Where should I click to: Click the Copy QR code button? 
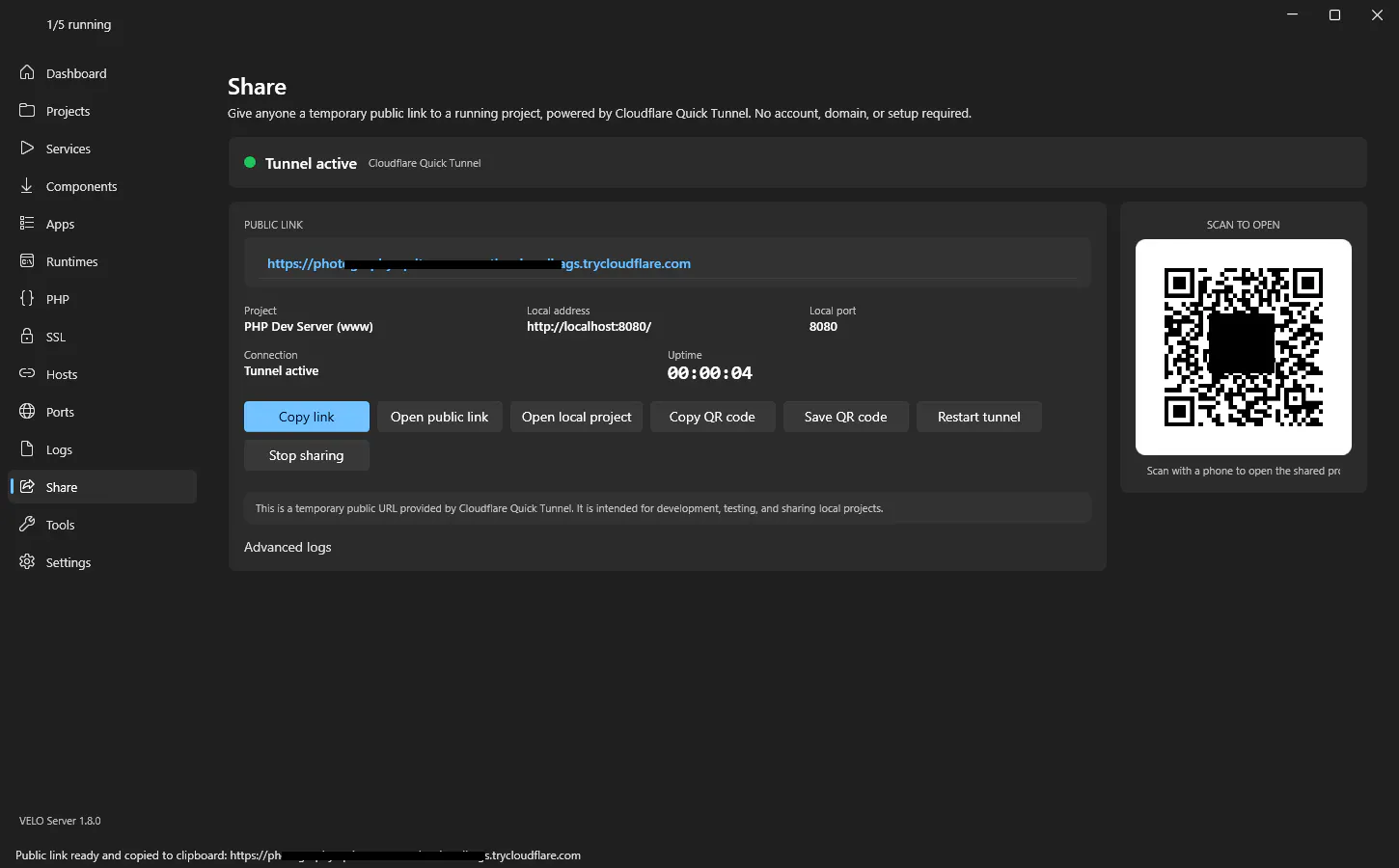click(x=713, y=417)
